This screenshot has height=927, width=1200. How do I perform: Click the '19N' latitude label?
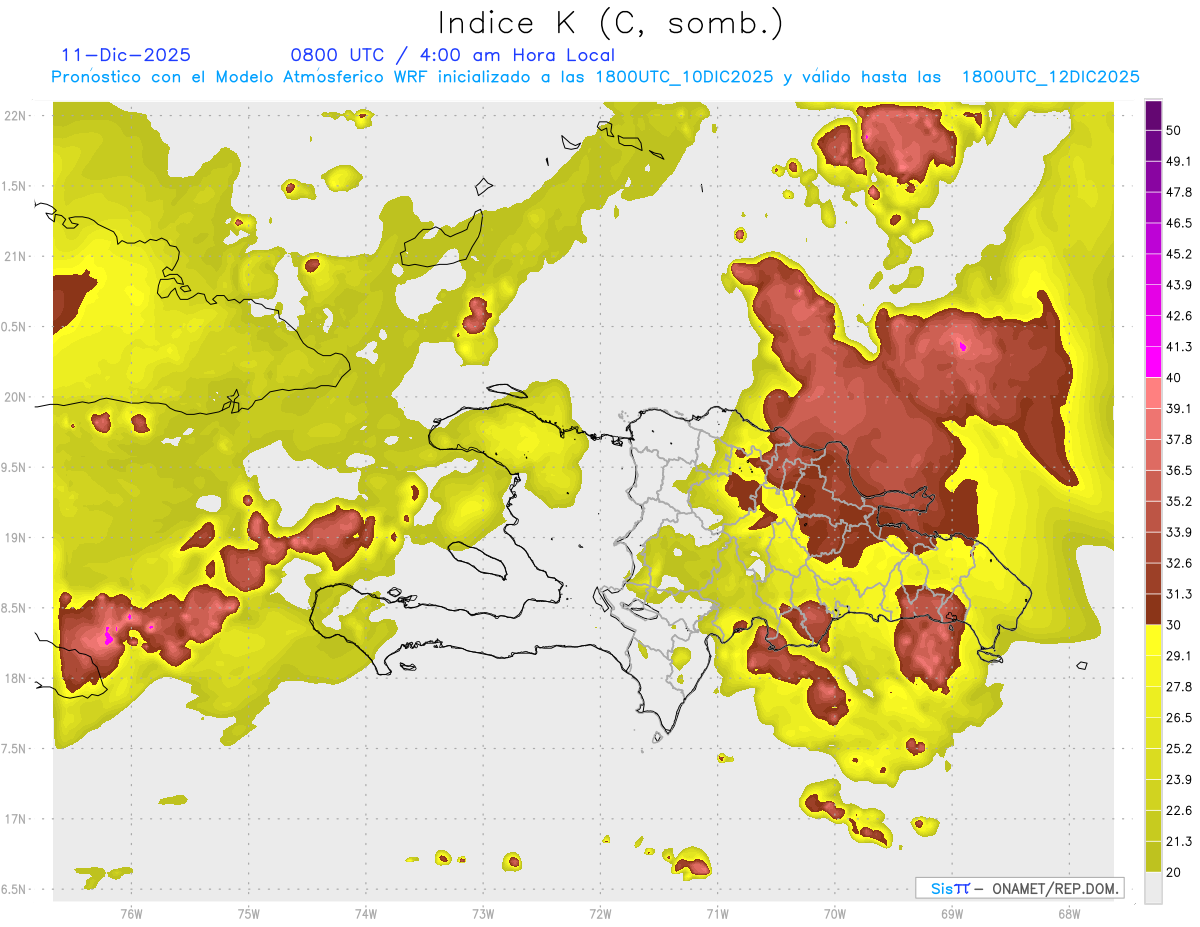click(x=14, y=538)
